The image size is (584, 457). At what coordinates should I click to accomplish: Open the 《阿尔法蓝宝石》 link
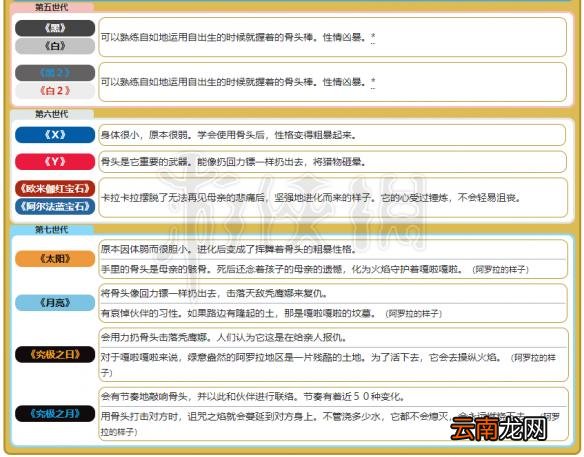(55, 206)
